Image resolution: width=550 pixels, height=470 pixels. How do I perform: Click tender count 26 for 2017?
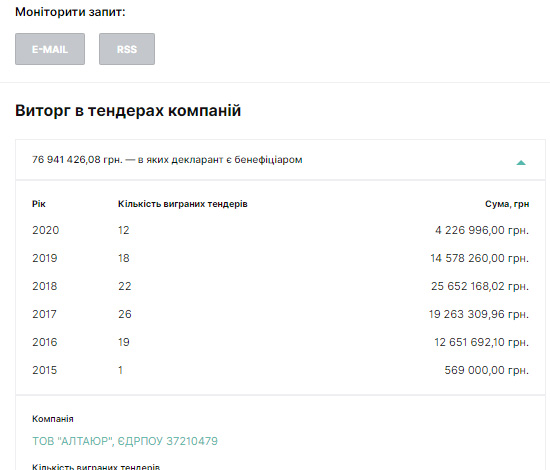tap(125, 314)
